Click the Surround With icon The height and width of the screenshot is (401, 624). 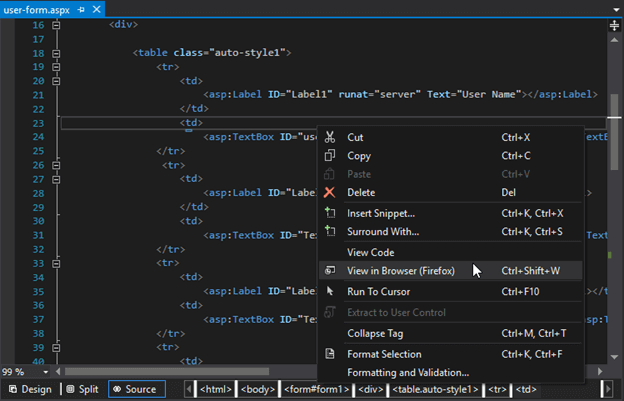point(329,232)
